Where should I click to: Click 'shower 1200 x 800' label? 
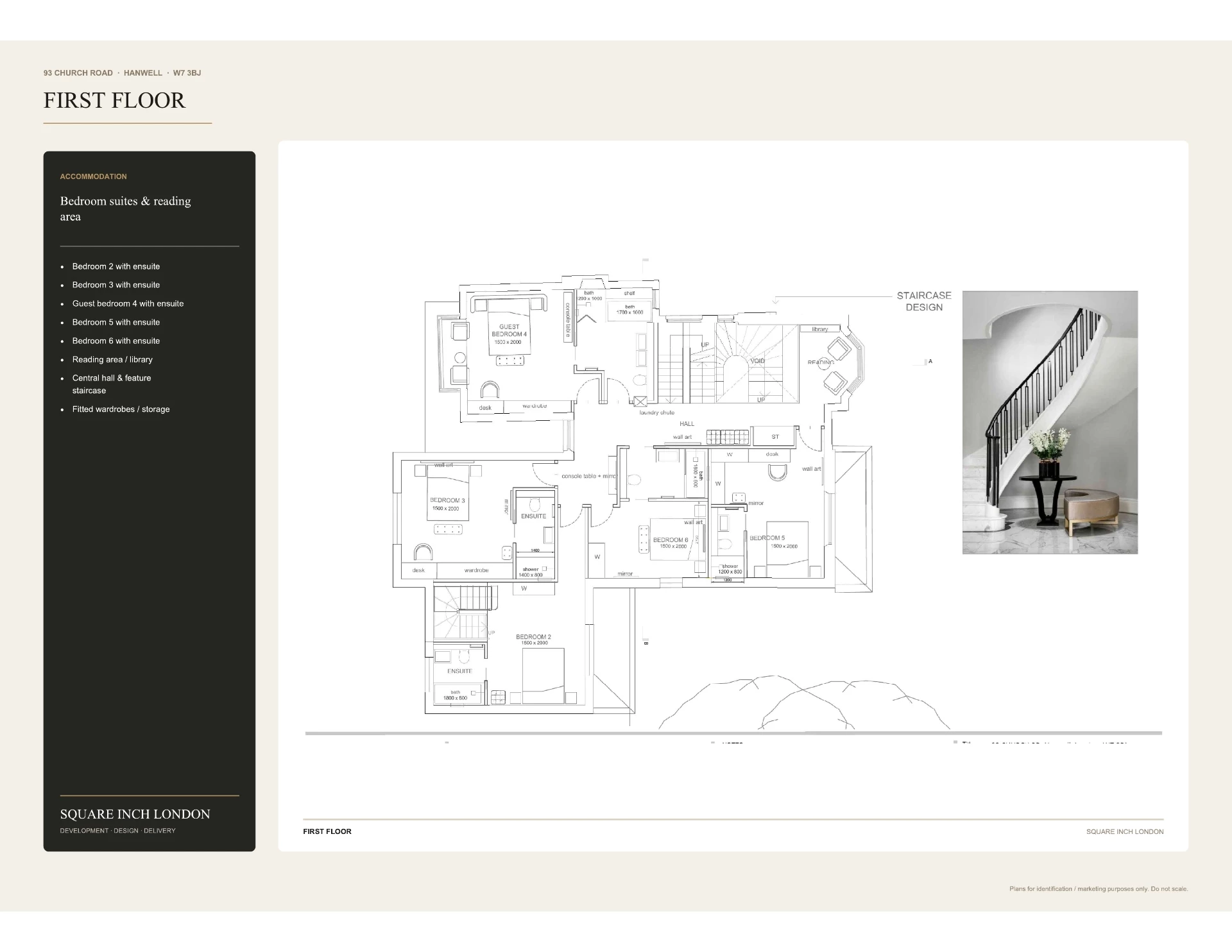[x=730, y=569]
